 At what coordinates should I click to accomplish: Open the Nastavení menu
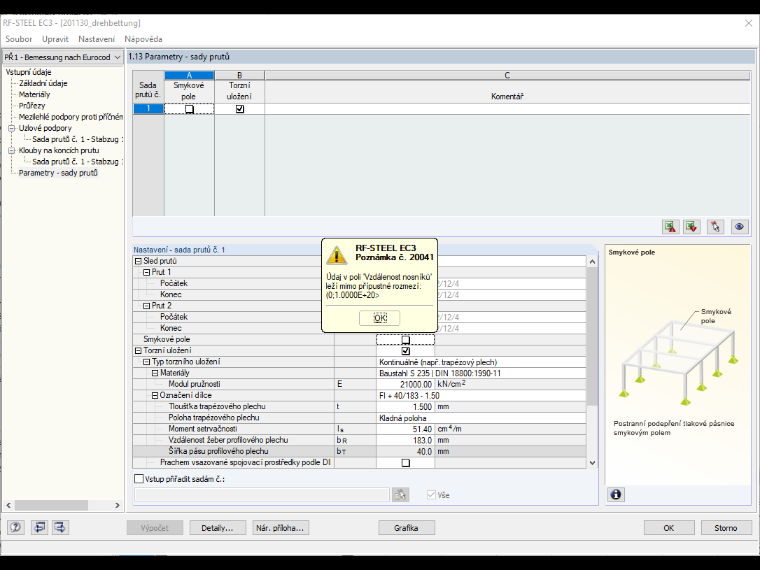pos(96,39)
